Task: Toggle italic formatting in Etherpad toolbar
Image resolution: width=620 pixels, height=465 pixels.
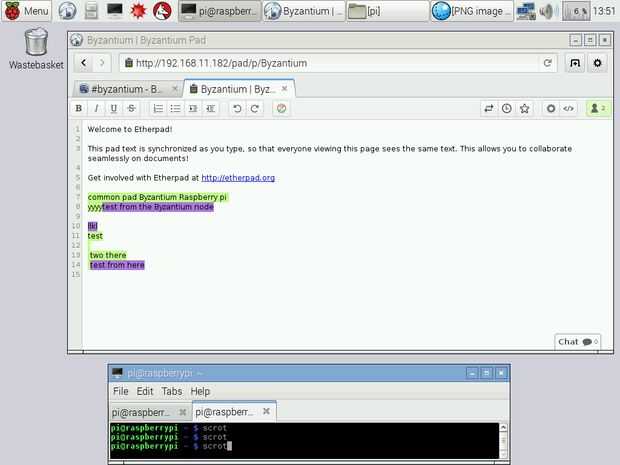Action: pos(96,108)
